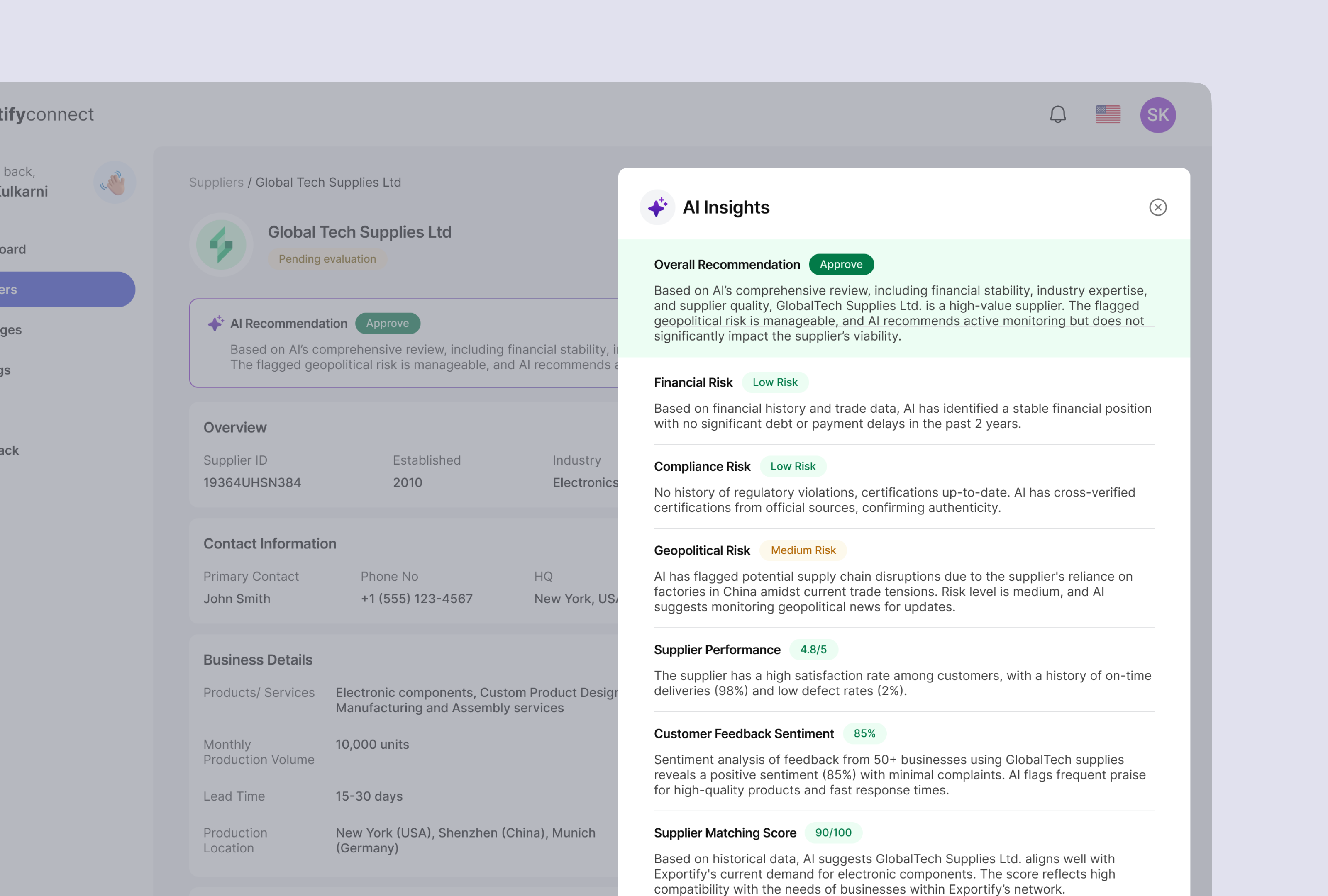
Task: Click the Low Risk badge beside Financial Risk
Action: point(776,382)
